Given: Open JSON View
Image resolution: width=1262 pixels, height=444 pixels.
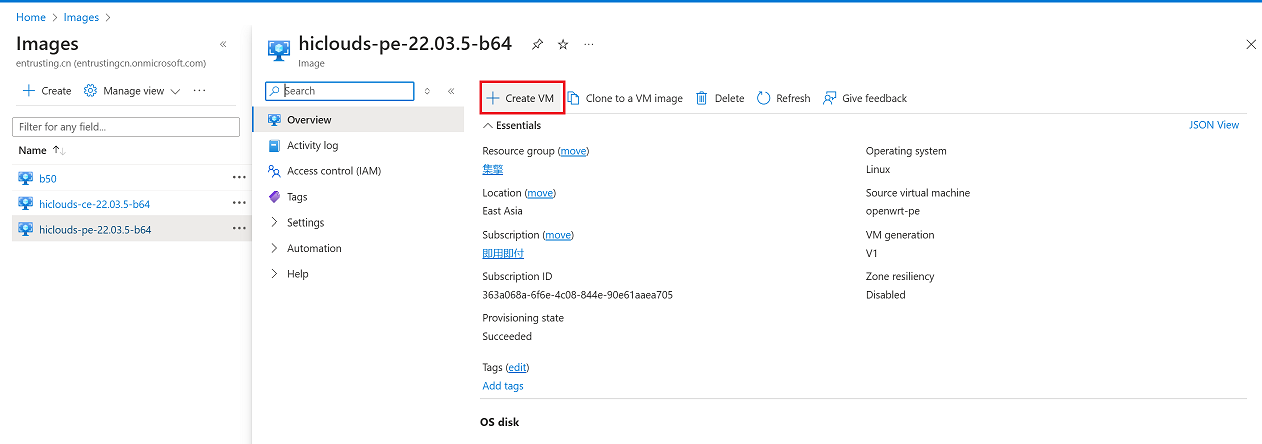Looking at the screenshot, I should [x=1214, y=125].
